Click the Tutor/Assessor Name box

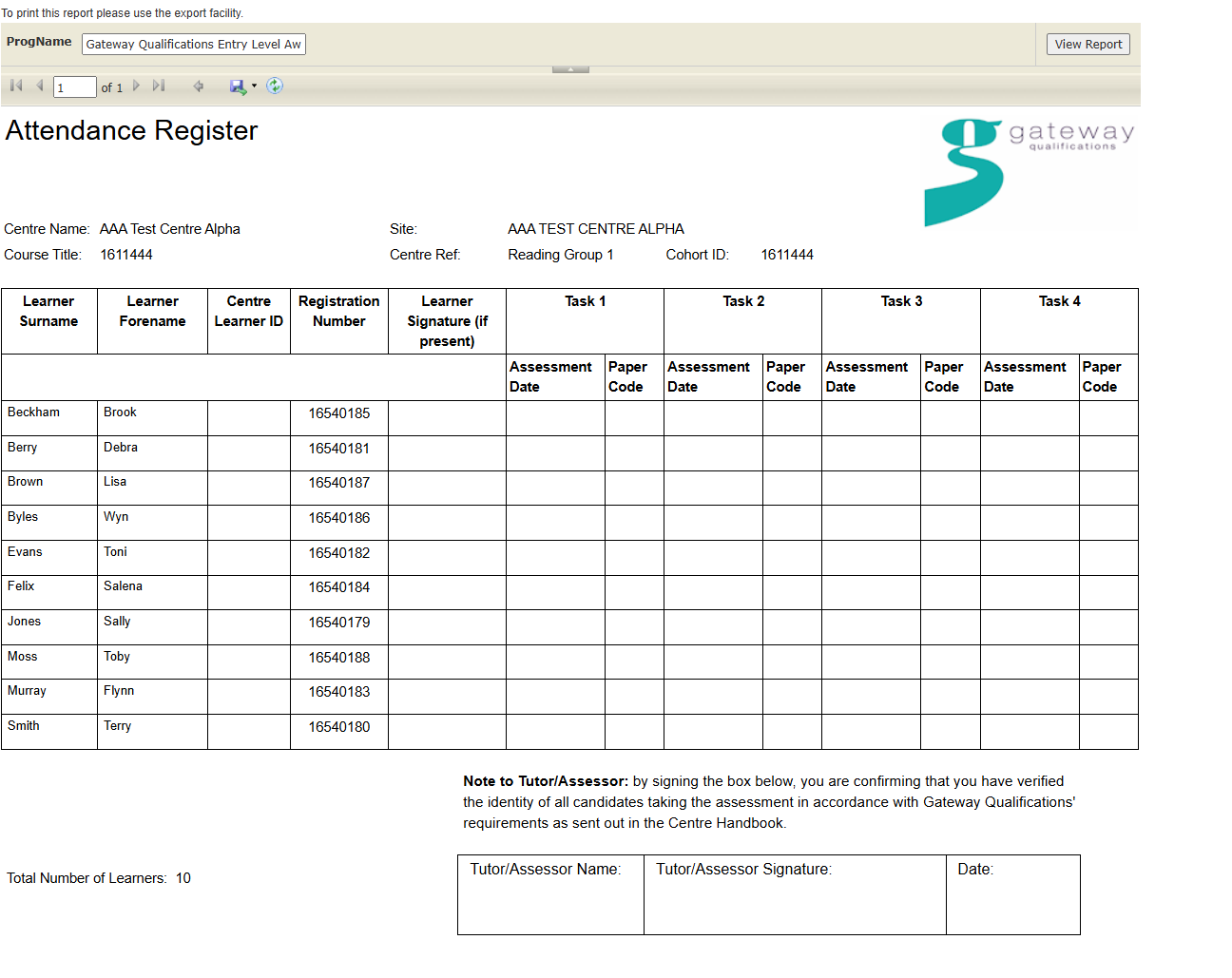[x=550, y=894]
